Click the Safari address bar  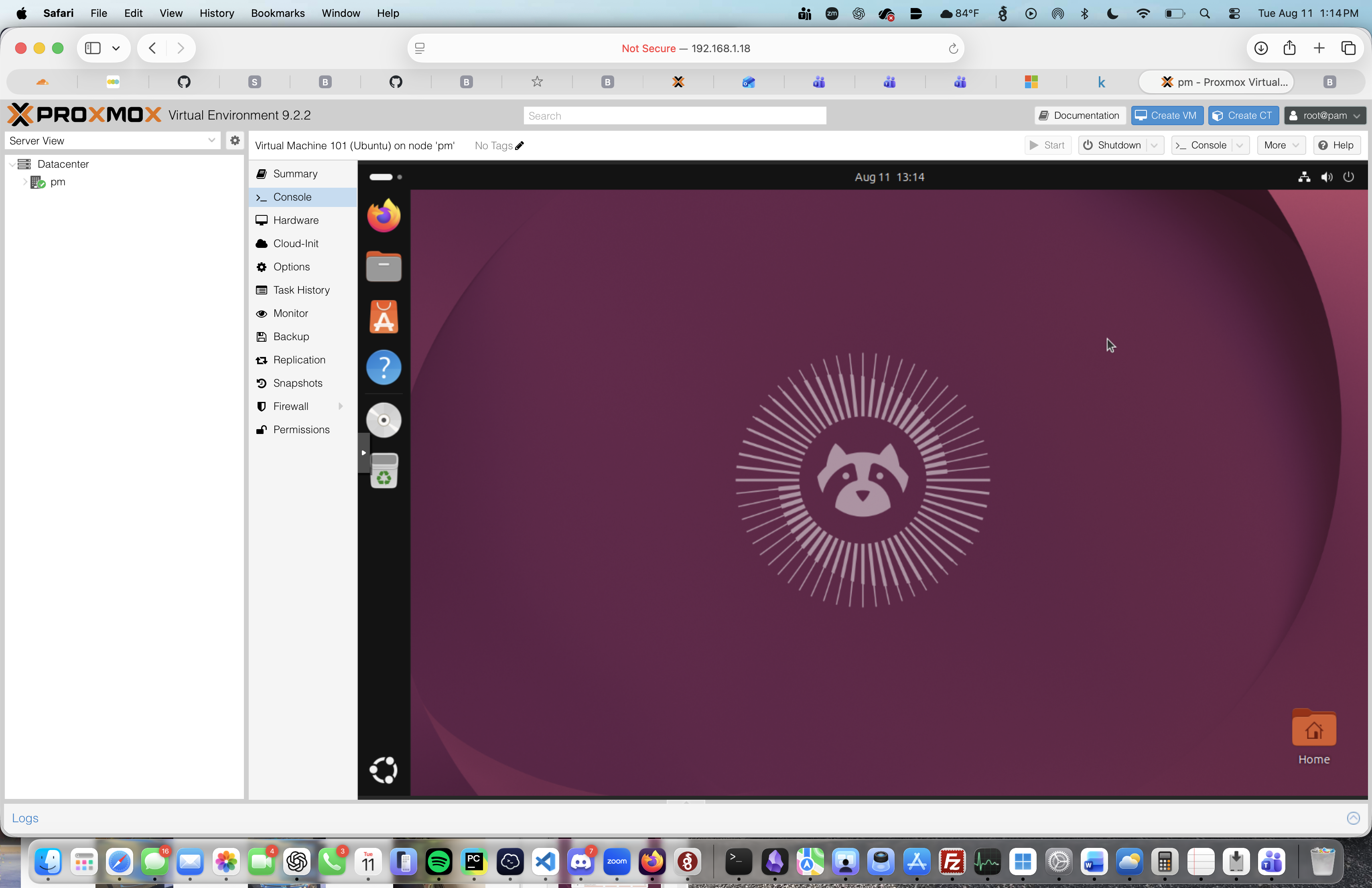point(686,49)
